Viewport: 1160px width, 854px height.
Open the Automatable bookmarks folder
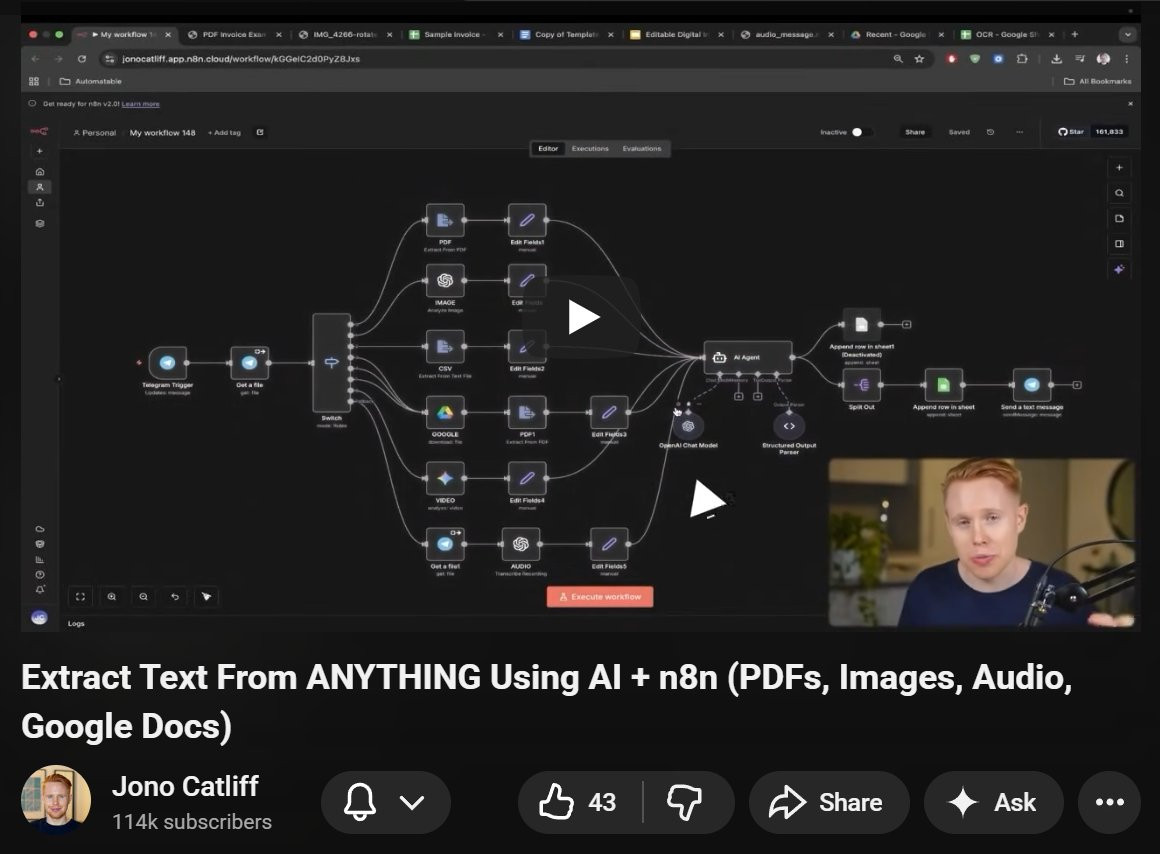[x=90, y=81]
